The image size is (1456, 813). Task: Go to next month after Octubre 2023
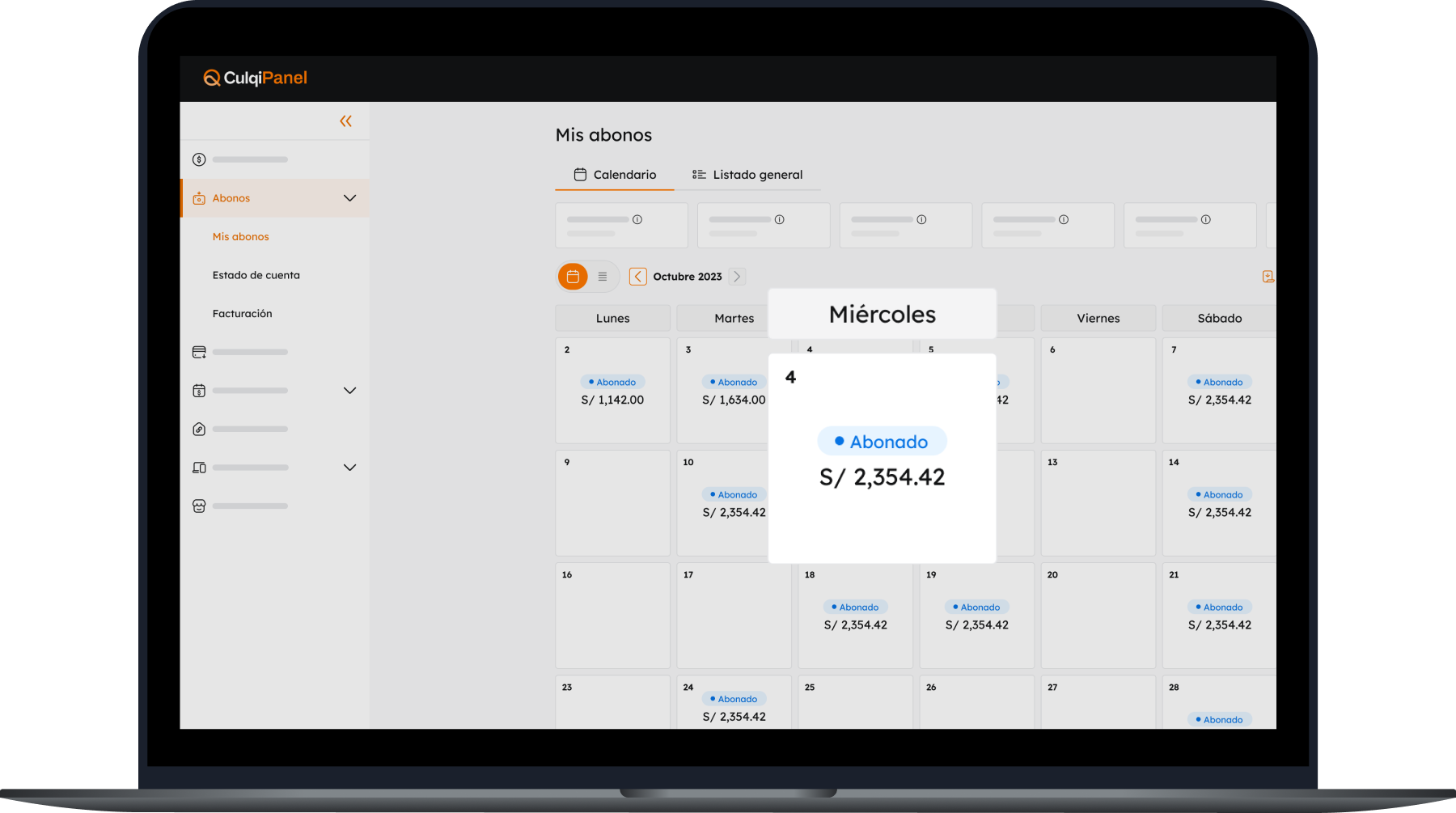[737, 277]
